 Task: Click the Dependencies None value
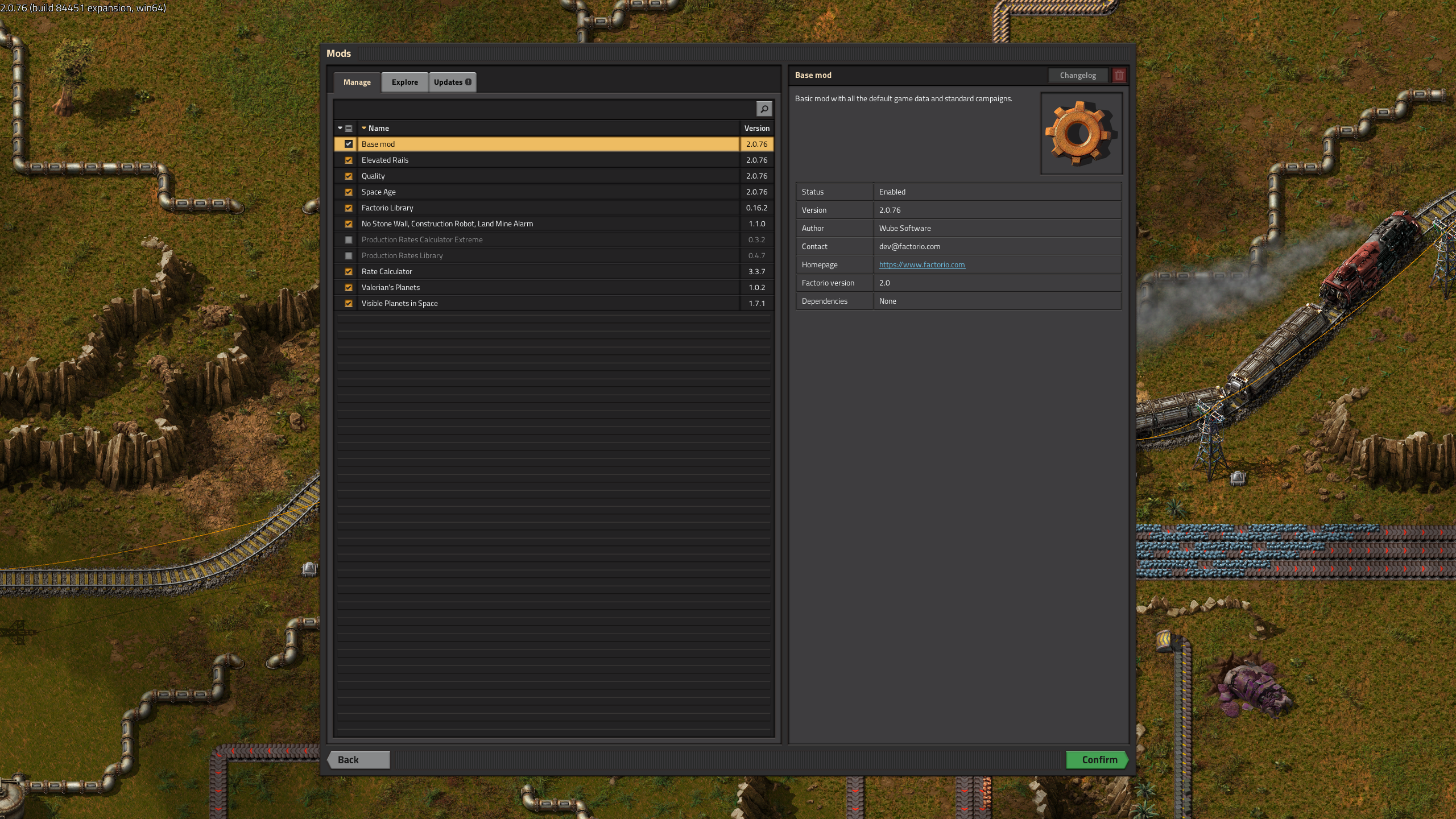pos(887,301)
